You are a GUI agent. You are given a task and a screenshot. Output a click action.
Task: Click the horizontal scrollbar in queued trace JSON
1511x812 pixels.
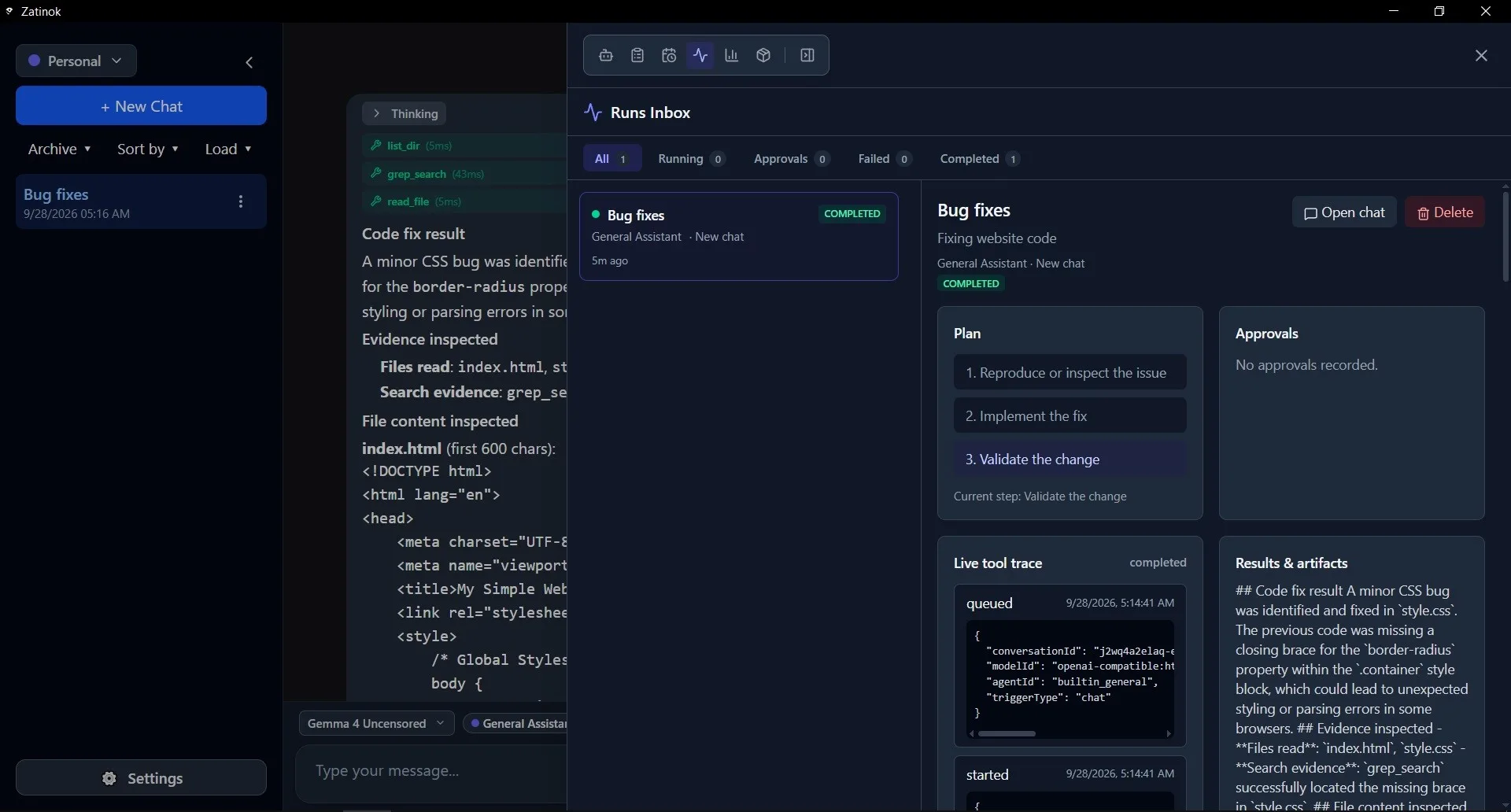point(1007,733)
